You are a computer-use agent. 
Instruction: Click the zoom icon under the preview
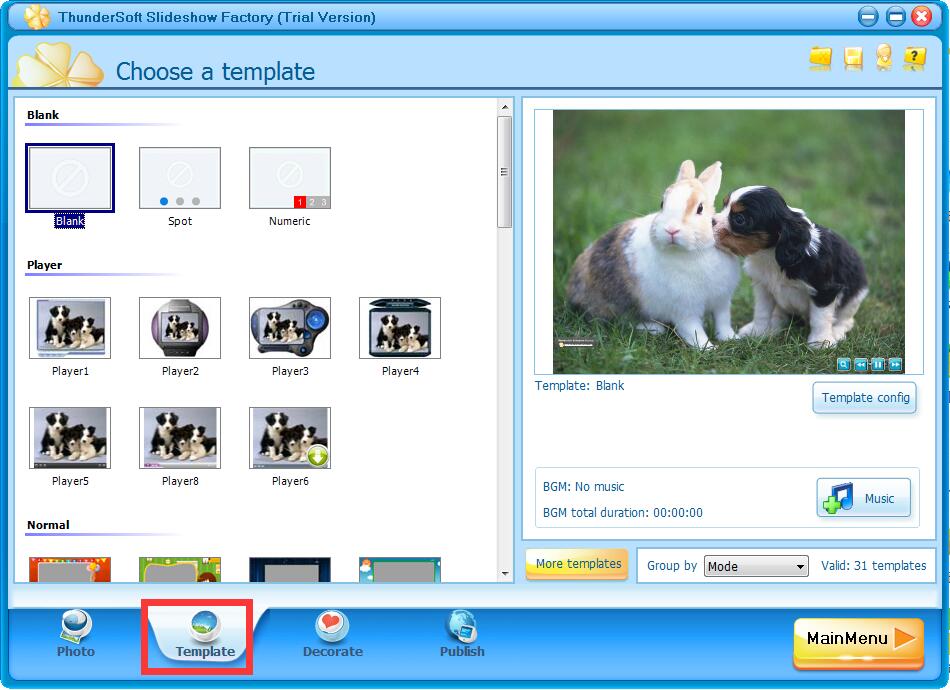(x=843, y=364)
